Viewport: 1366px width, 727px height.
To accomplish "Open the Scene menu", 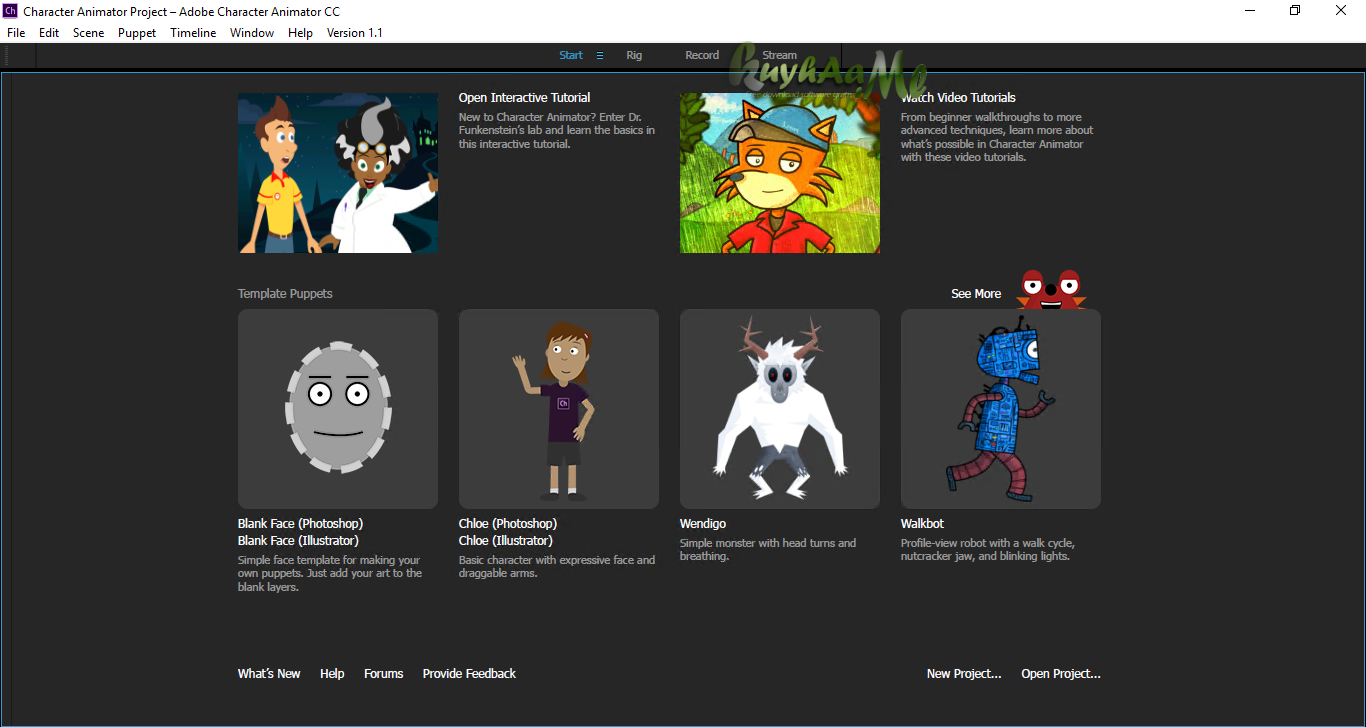I will pyautogui.click(x=88, y=33).
